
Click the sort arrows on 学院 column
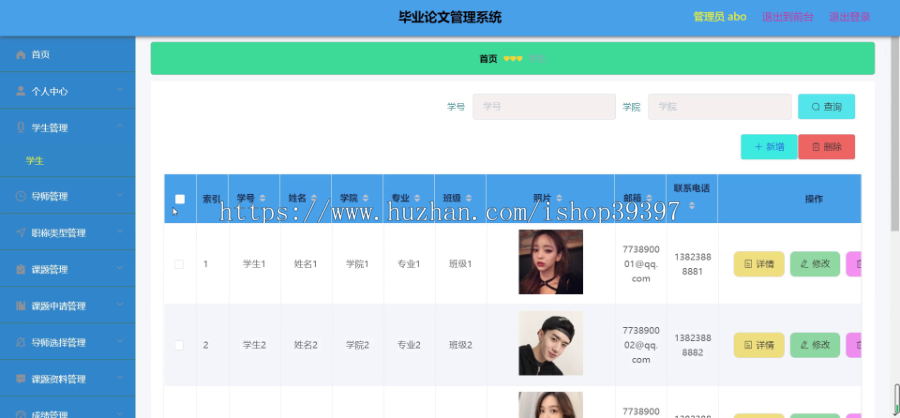366,198
